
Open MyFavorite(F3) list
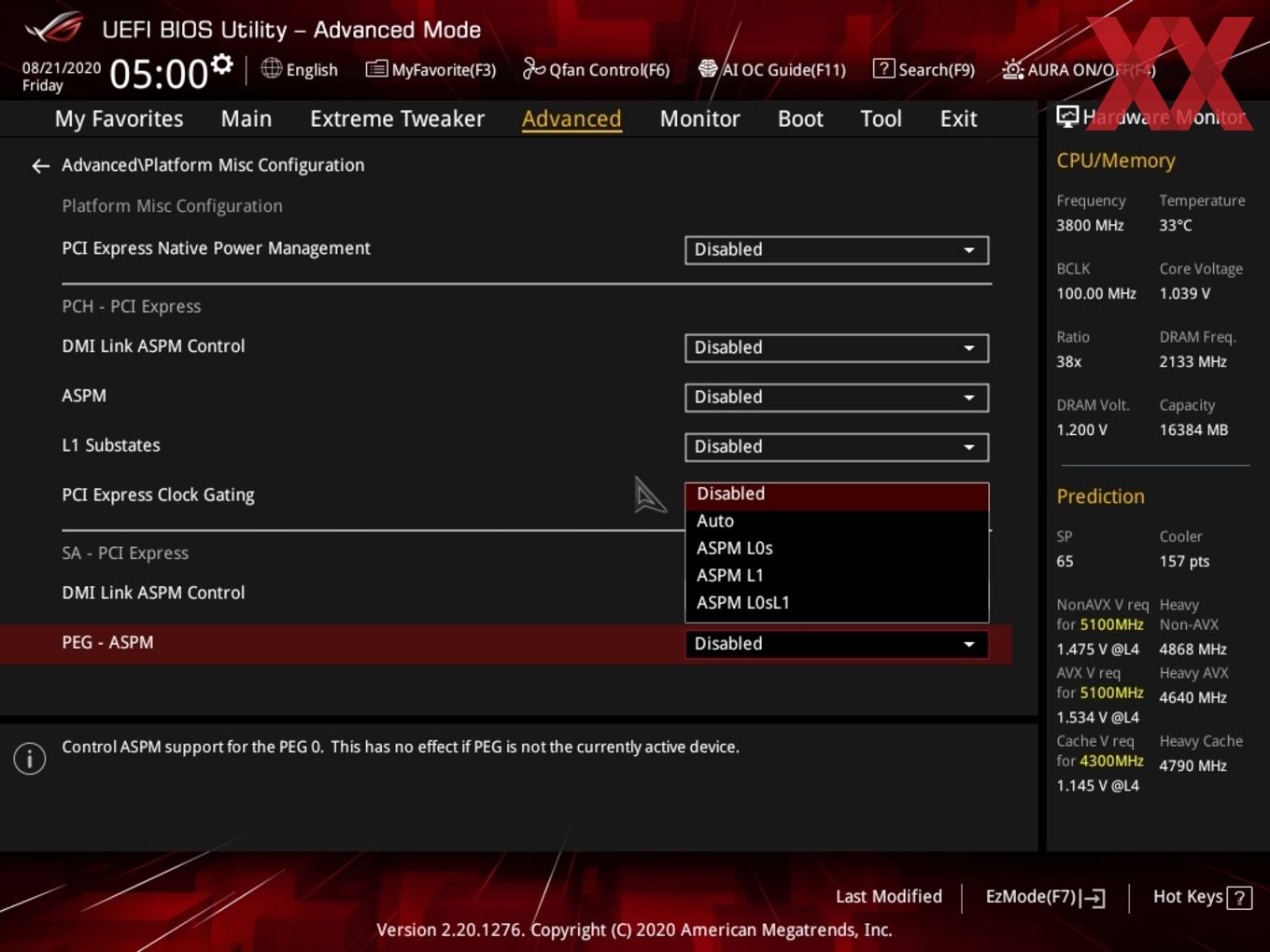(430, 70)
